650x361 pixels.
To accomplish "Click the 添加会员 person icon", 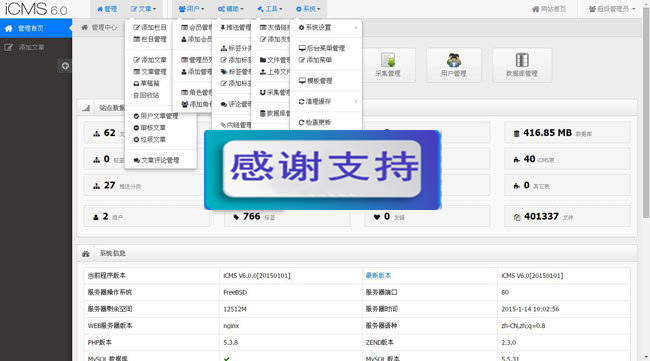I will pyautogui.click(x=184, y=39).
